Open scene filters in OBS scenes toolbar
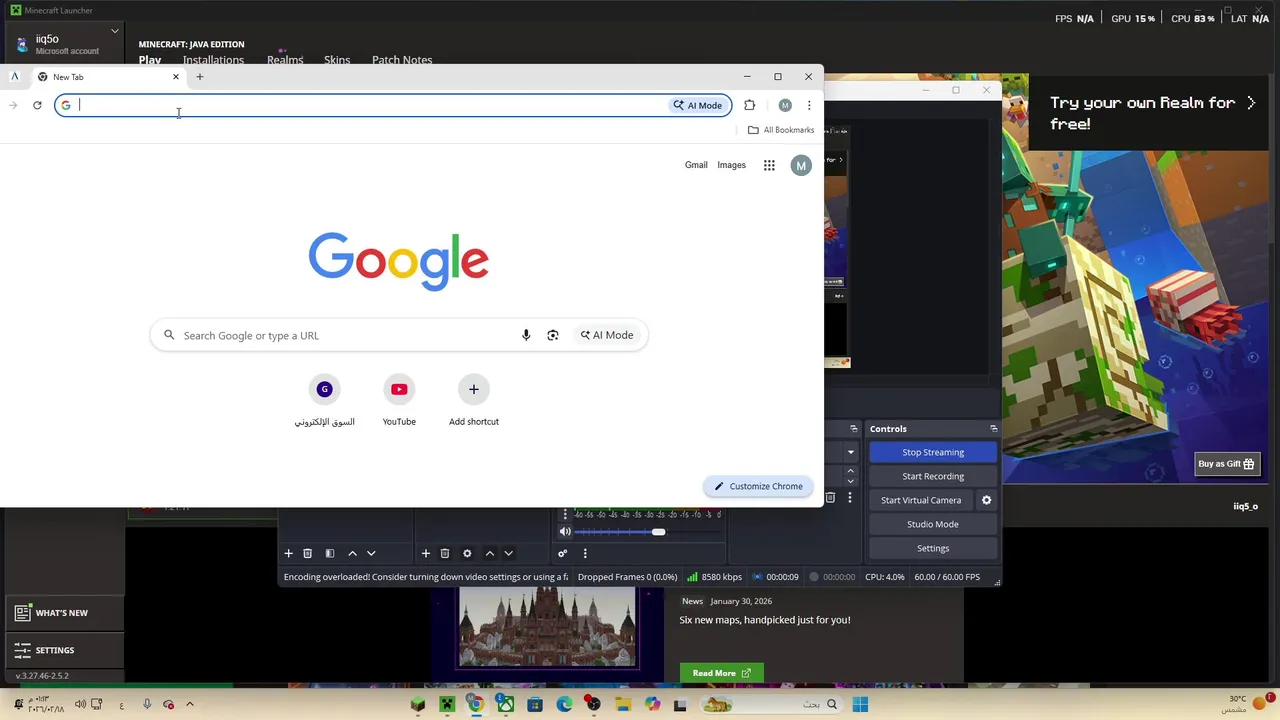The width and height of the screenshot is (1280, 720). (x=330, y=553)
